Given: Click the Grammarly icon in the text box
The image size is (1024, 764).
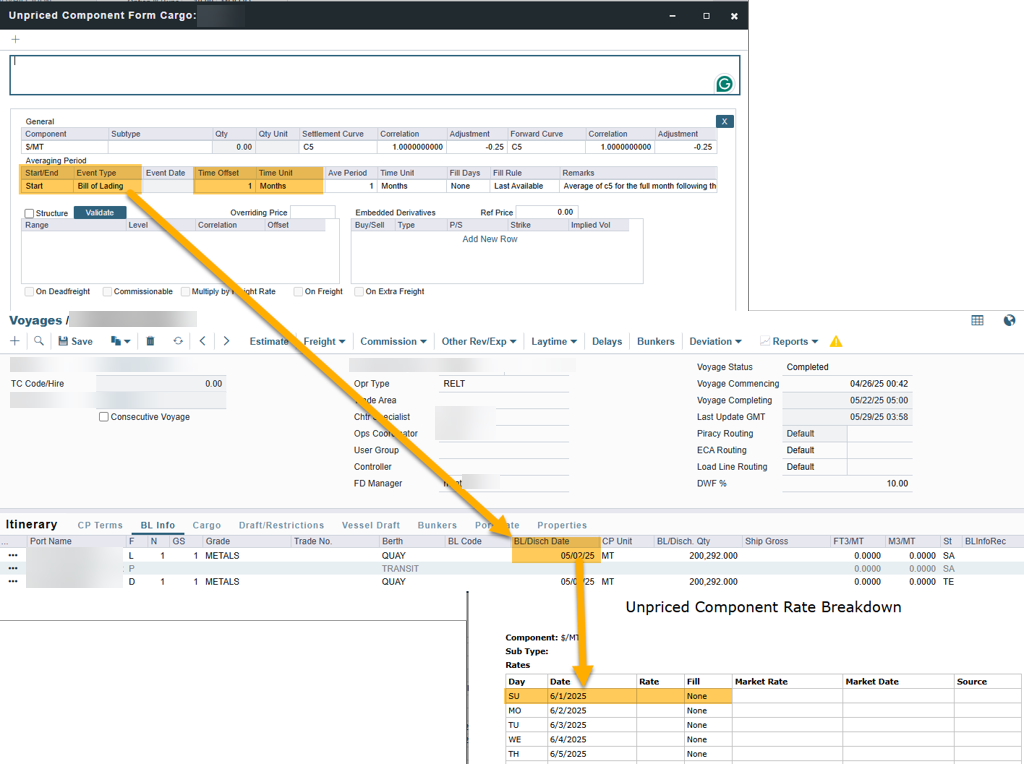Looking at the screenshot, I should point(724,84).
